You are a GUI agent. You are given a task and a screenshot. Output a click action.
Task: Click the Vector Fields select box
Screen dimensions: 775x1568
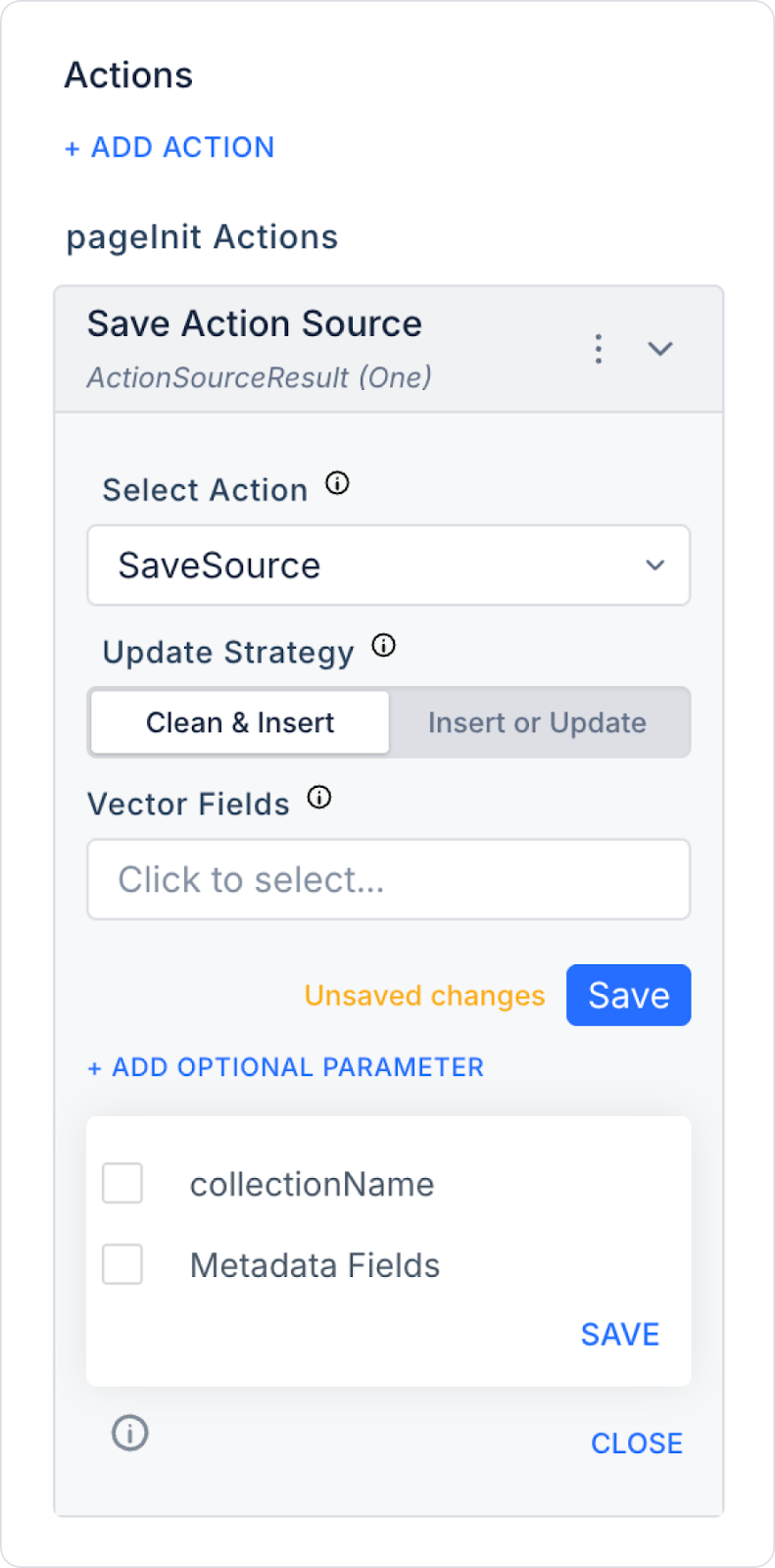[x=389, y=879]
